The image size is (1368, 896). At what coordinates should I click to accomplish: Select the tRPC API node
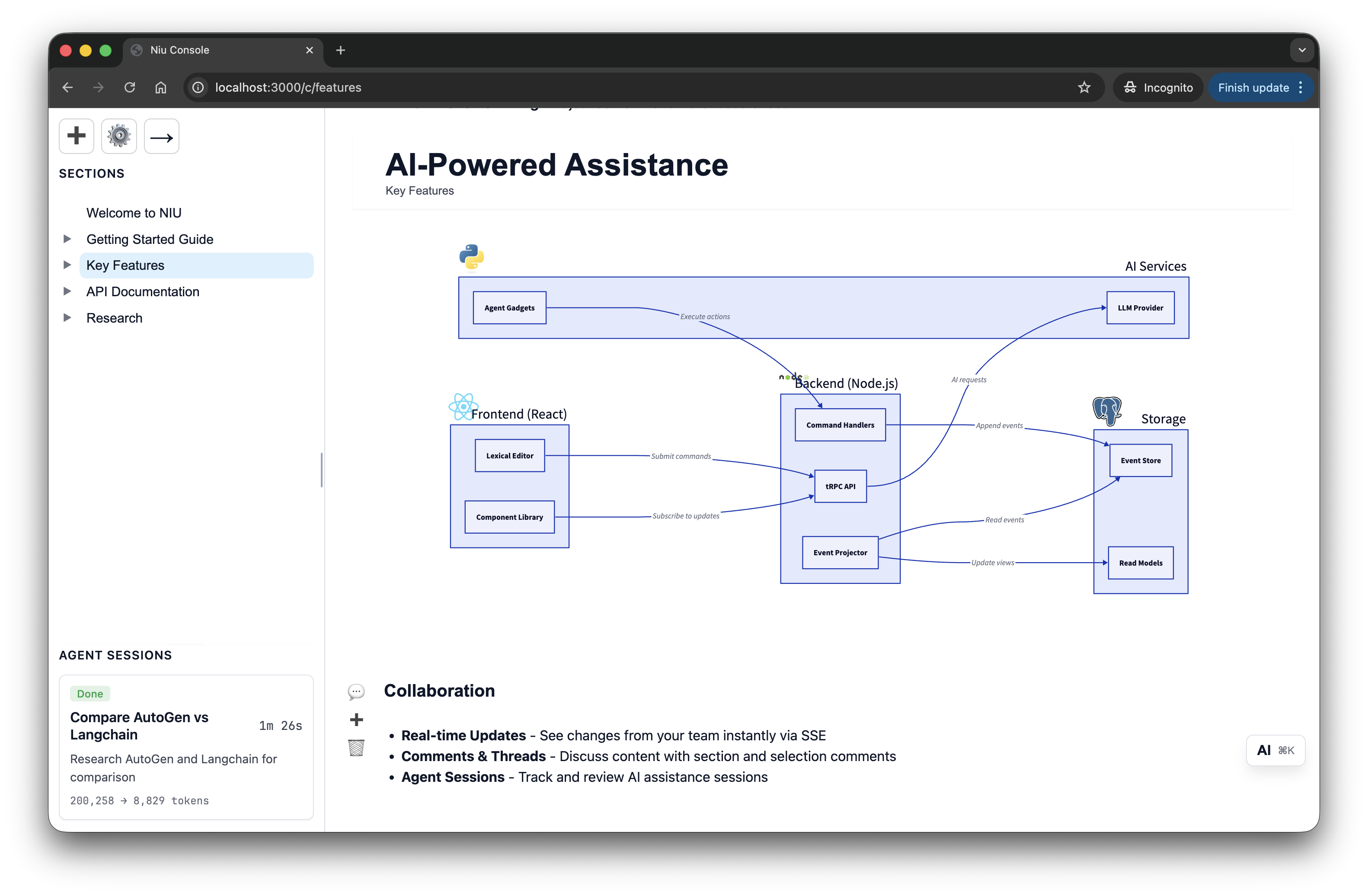[x=841, y=487]
